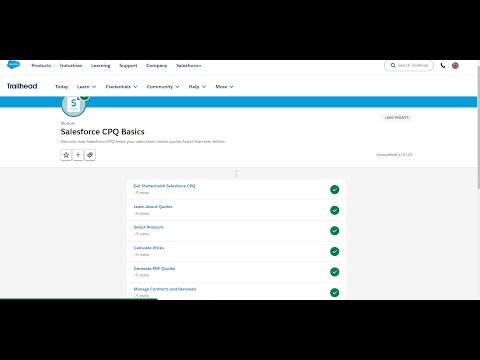Open the Learning menu
Viewport: 480px width, 360px height.
click(101, 66)
